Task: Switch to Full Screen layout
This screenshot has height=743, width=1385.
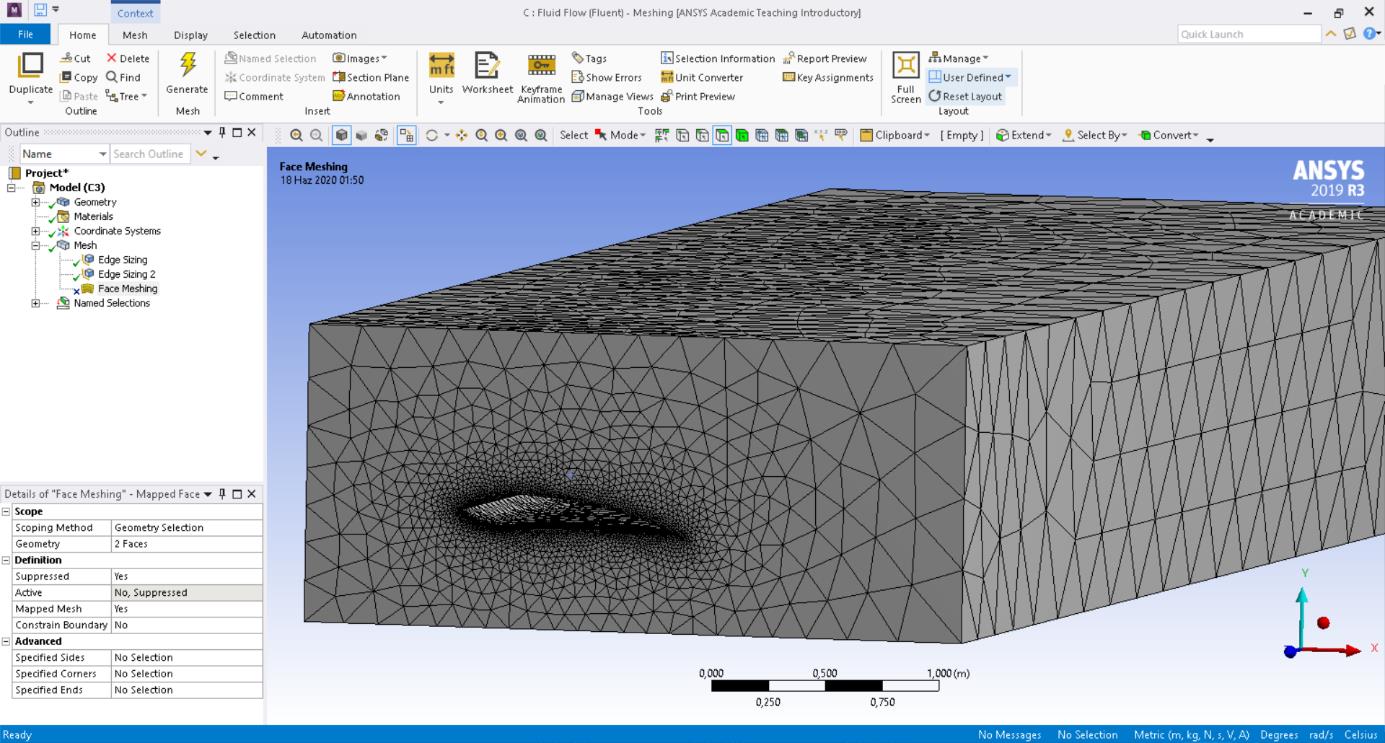Action: click(x=906, y=77)
